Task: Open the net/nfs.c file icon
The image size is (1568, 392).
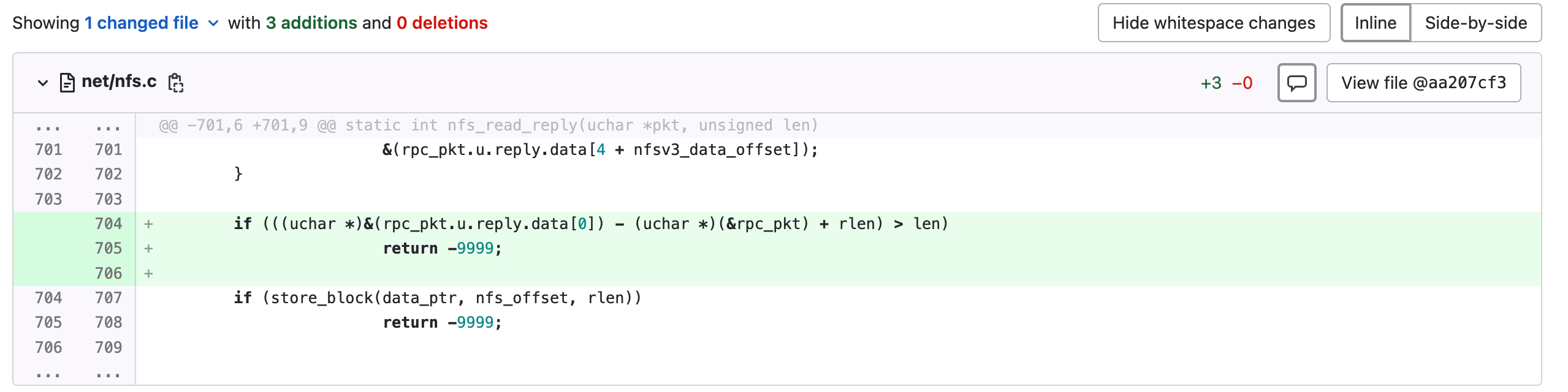Action: click(67, 82)
